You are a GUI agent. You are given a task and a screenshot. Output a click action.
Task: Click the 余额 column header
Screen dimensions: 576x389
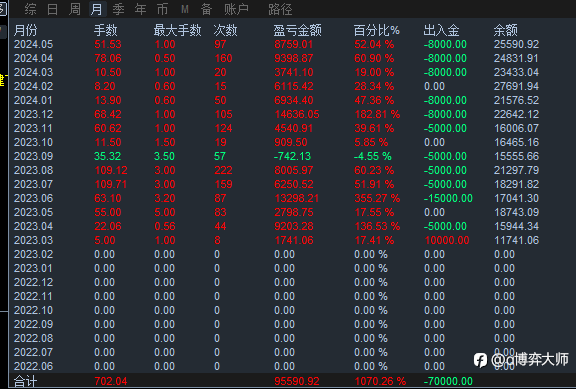tap(505, 30)
